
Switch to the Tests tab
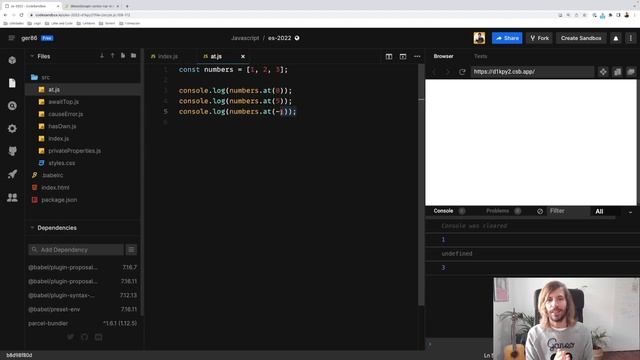tap(480, 56)
